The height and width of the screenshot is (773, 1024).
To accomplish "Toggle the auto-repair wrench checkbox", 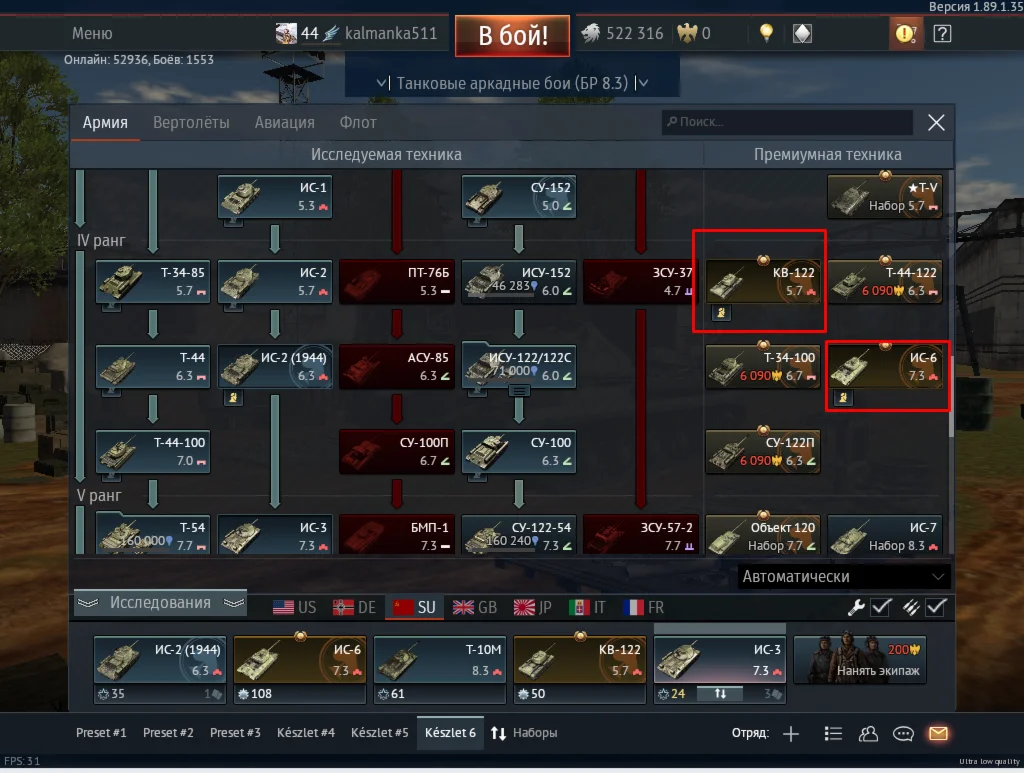I will point(880,607).
